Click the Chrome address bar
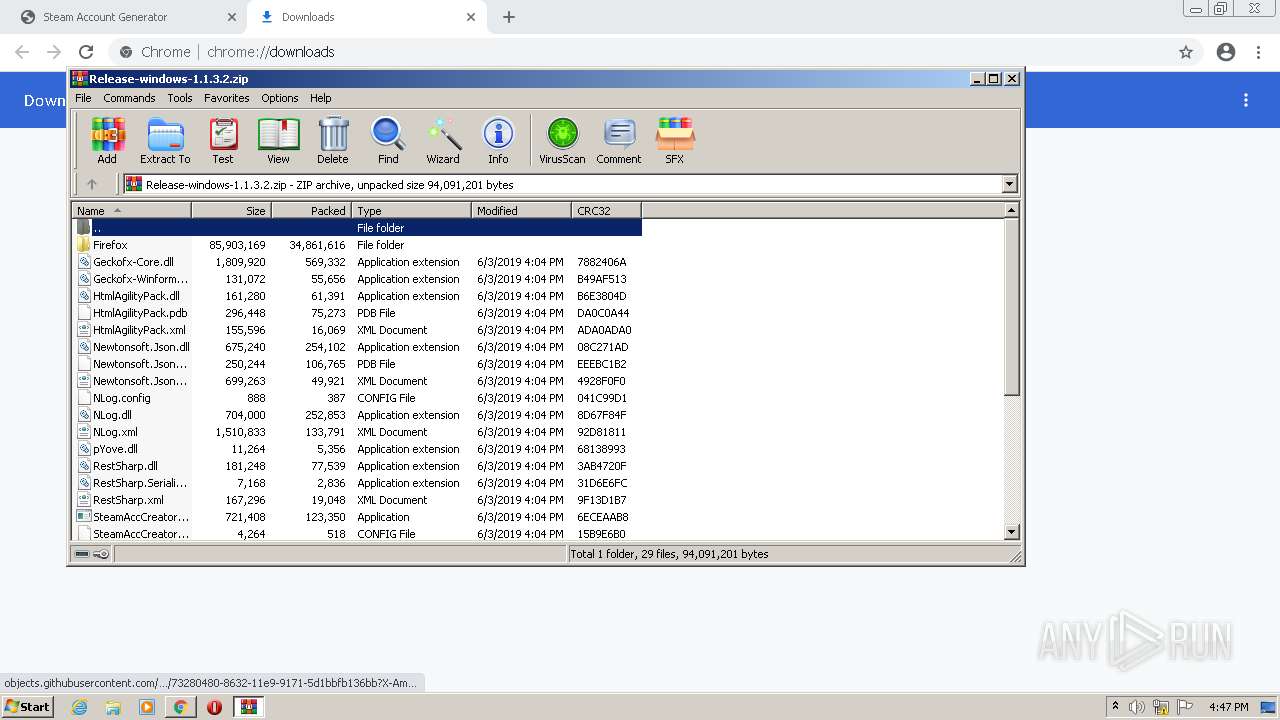Screen dimensions: 1280x720 (640, 52)
